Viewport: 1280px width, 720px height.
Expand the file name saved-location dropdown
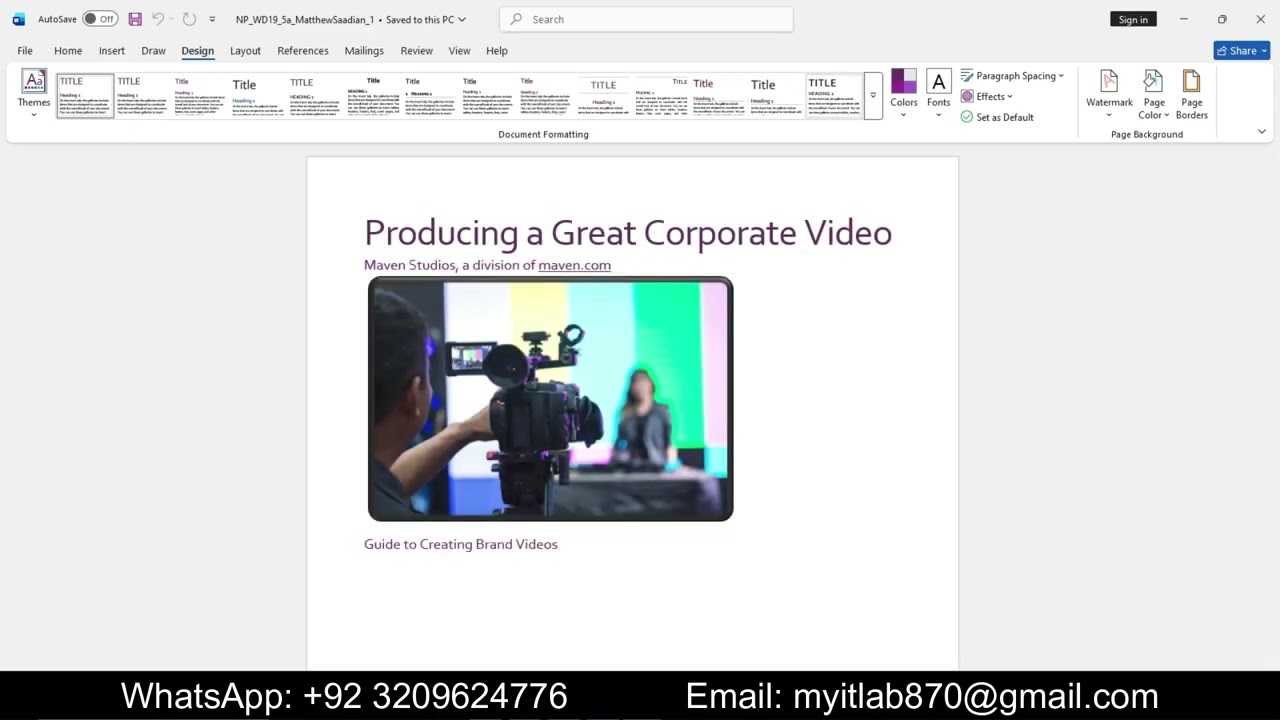tap(462, 19)
